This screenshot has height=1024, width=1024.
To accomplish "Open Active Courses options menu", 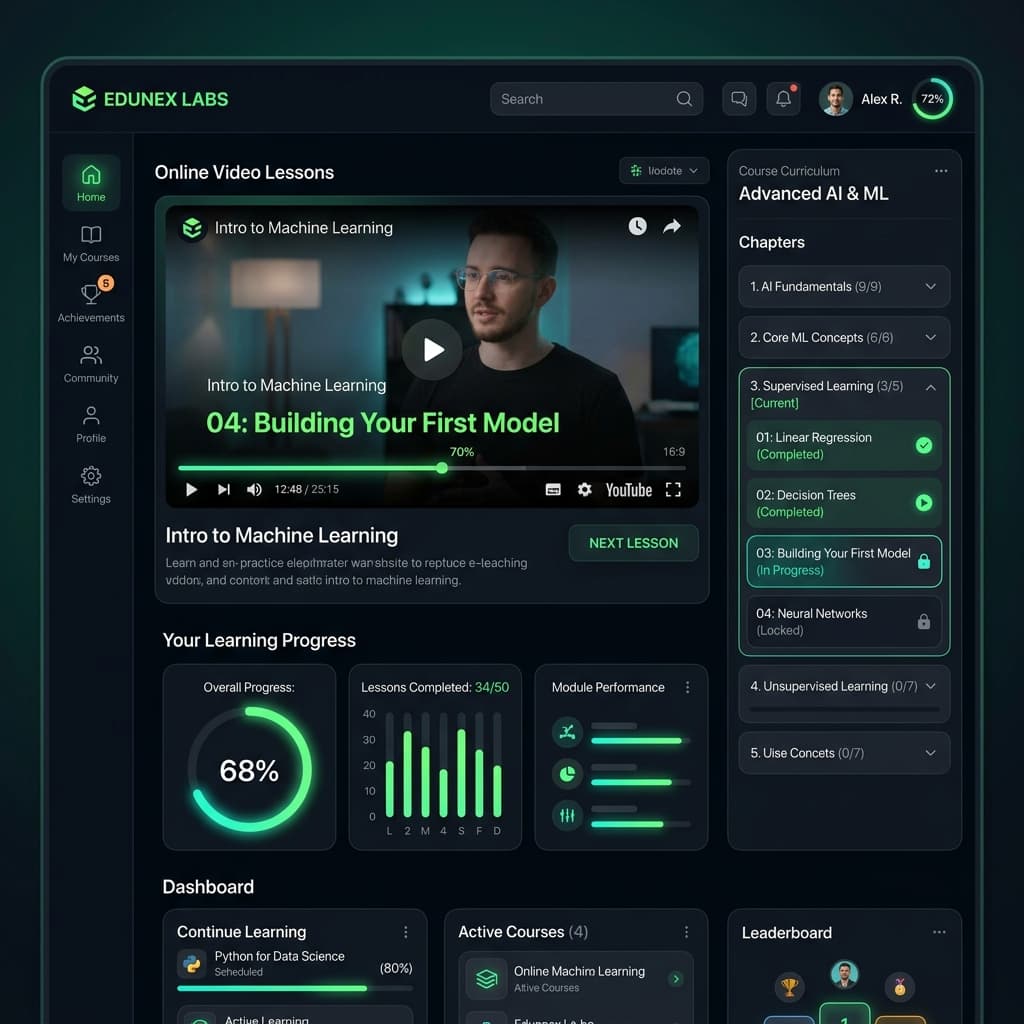I will pyautogui.click(x=686, y=932).
